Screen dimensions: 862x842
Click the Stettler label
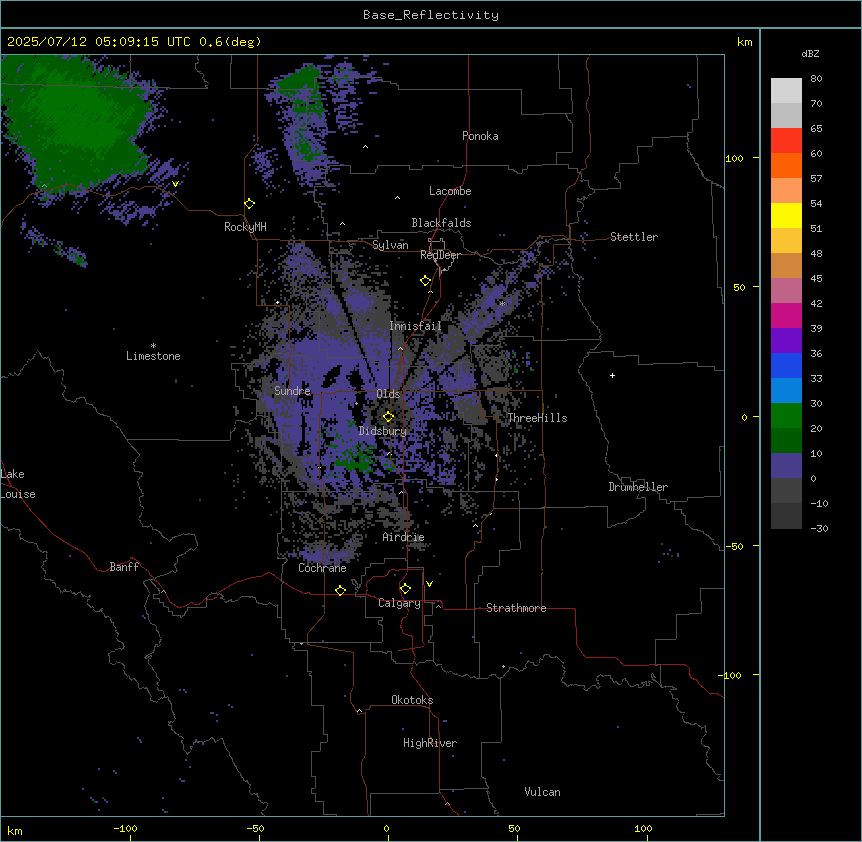(x=634, y=237)
